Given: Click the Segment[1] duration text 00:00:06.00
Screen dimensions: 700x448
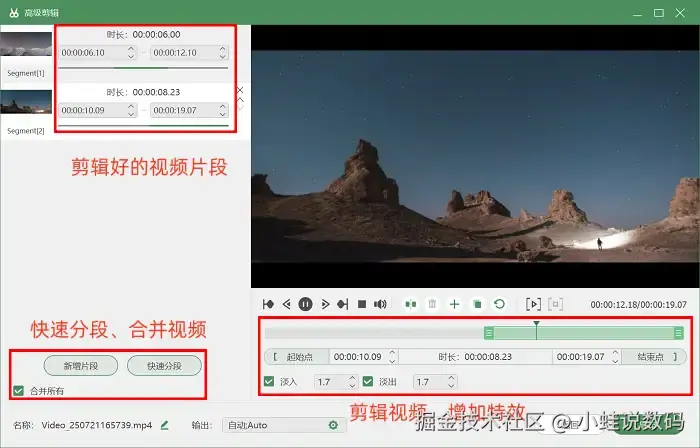Looking at the screenshot, I should tap(156, 34).
